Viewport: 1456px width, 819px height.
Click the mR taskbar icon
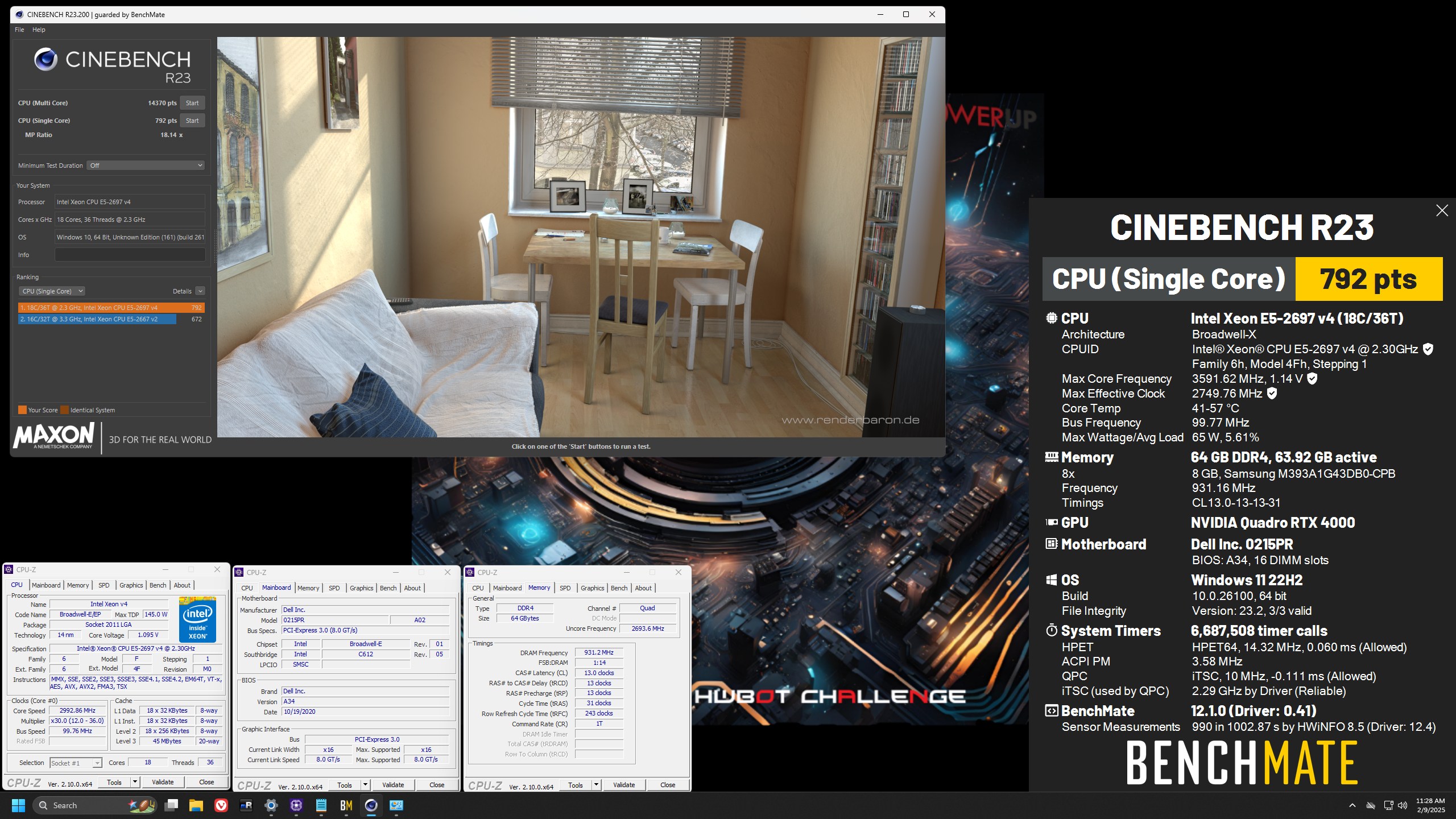pos(246,805)
